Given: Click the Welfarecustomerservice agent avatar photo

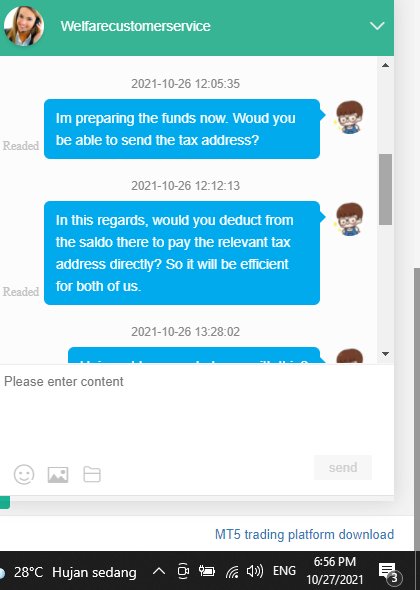Looking at the screenshot, I should [x=24, y=26].
